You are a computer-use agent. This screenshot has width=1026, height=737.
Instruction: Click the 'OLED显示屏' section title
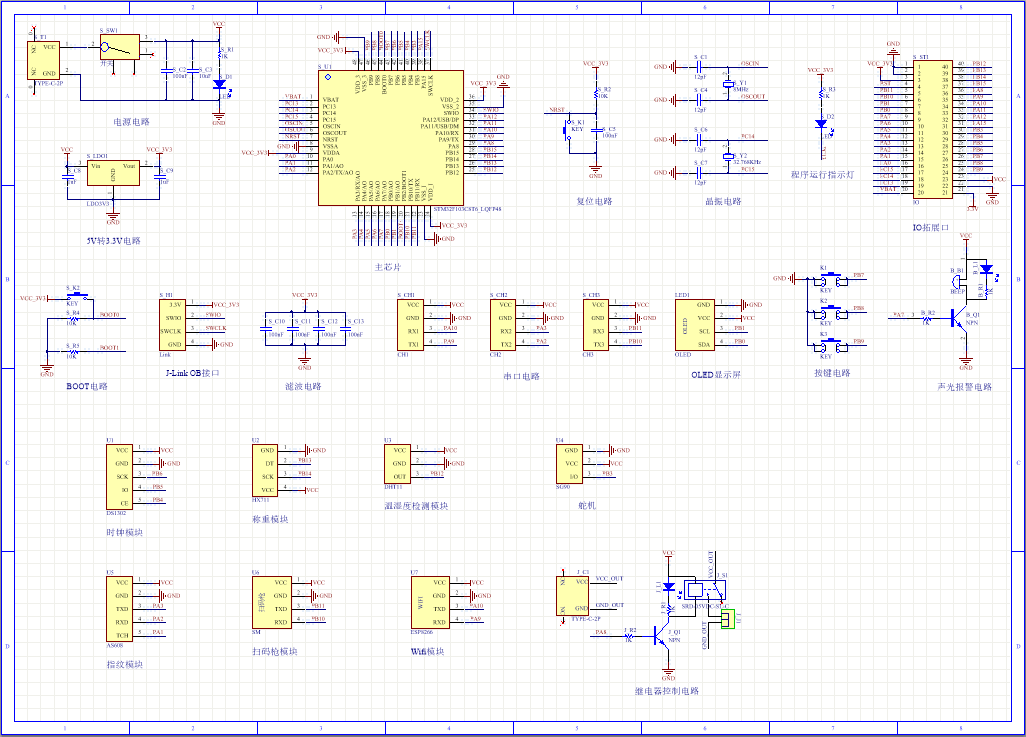click(716, 375)
